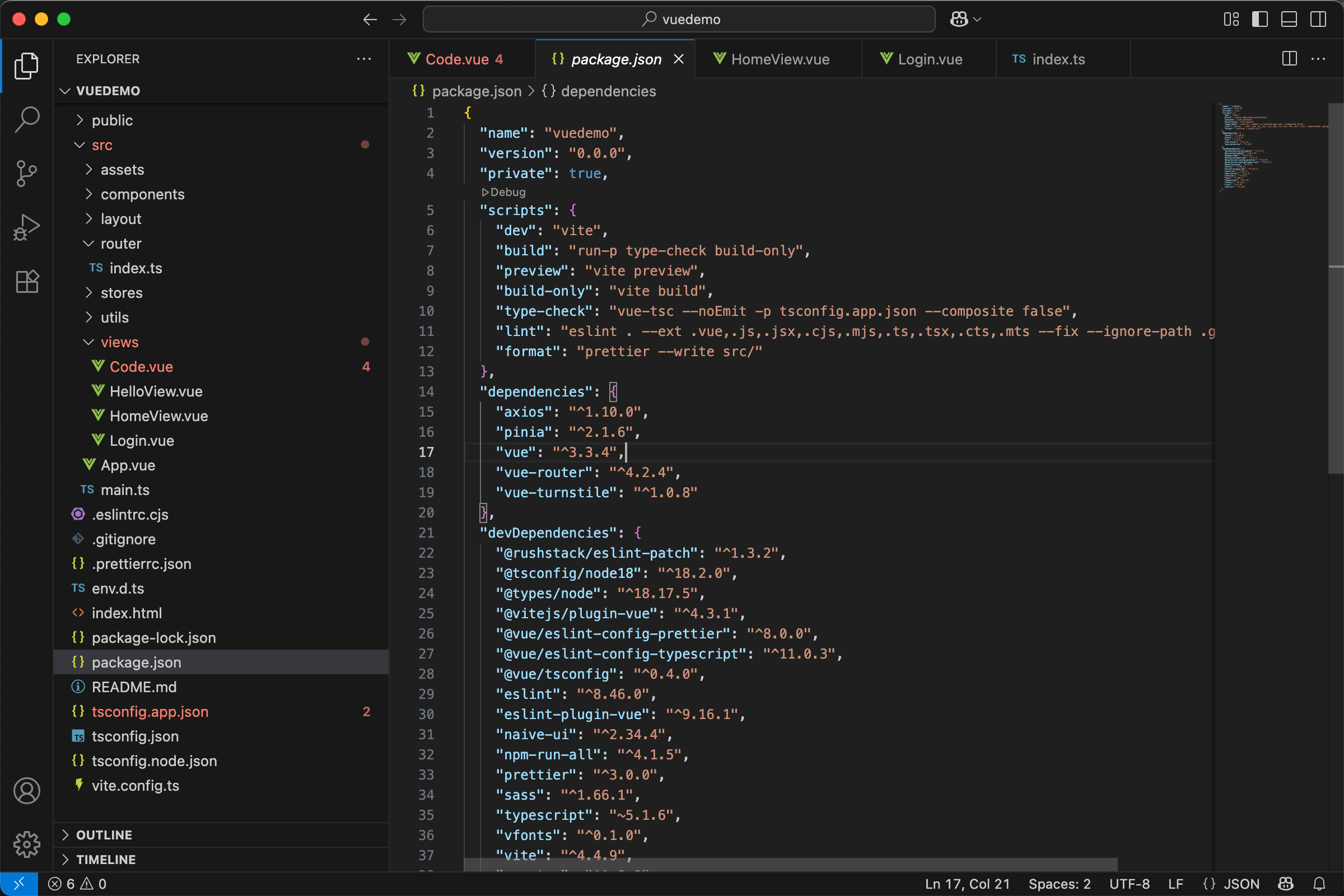
Task: Open Explorer Views and More Actions menu
Action: tap(364, 59)
